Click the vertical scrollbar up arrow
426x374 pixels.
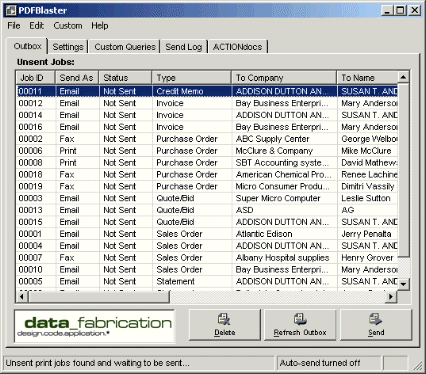click(x=403, y=77)
